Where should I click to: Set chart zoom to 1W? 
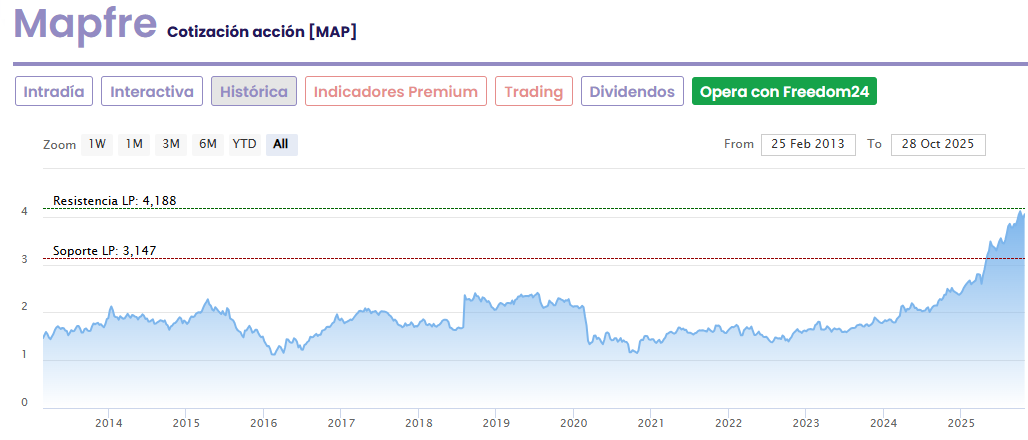click(x=97, y=144)
